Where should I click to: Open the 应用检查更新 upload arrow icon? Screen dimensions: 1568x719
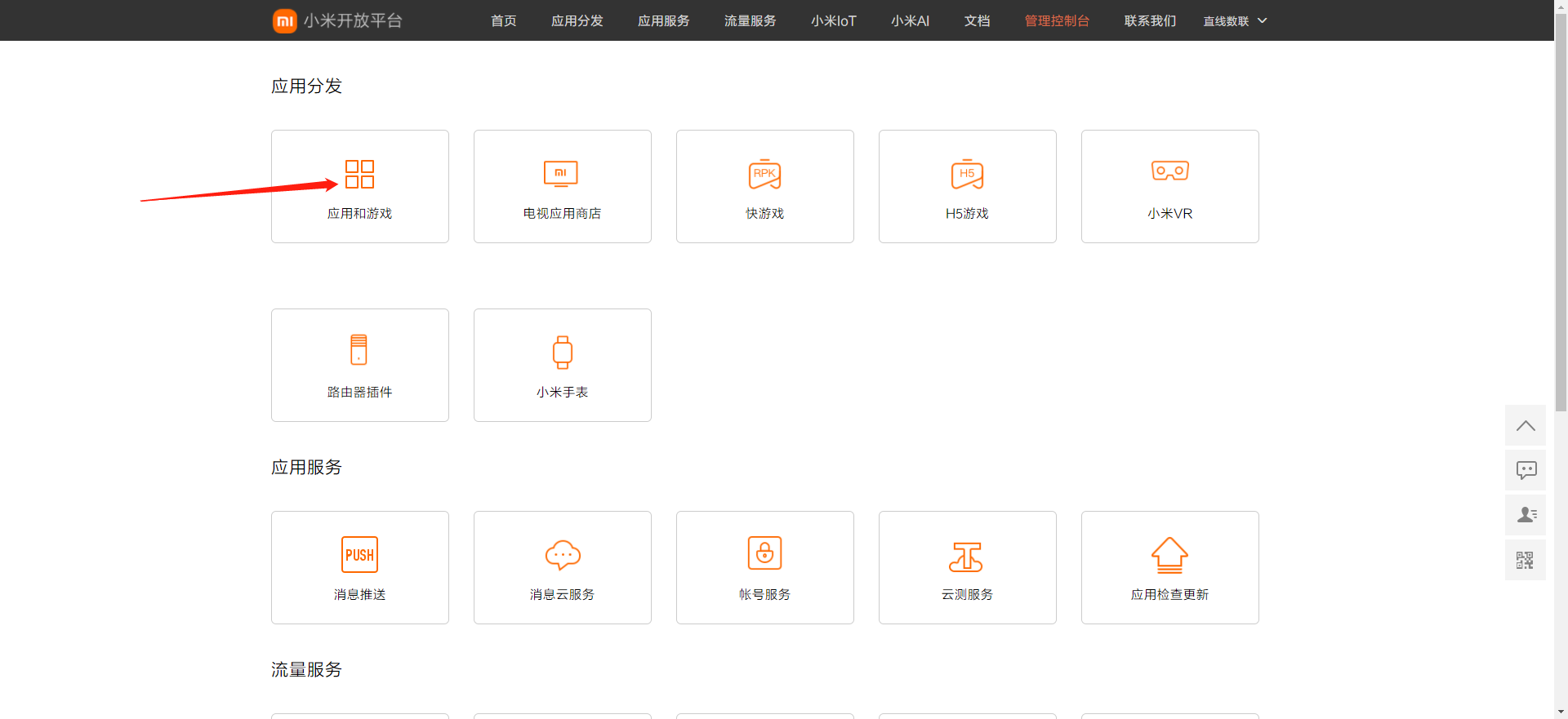(1169, 555)
